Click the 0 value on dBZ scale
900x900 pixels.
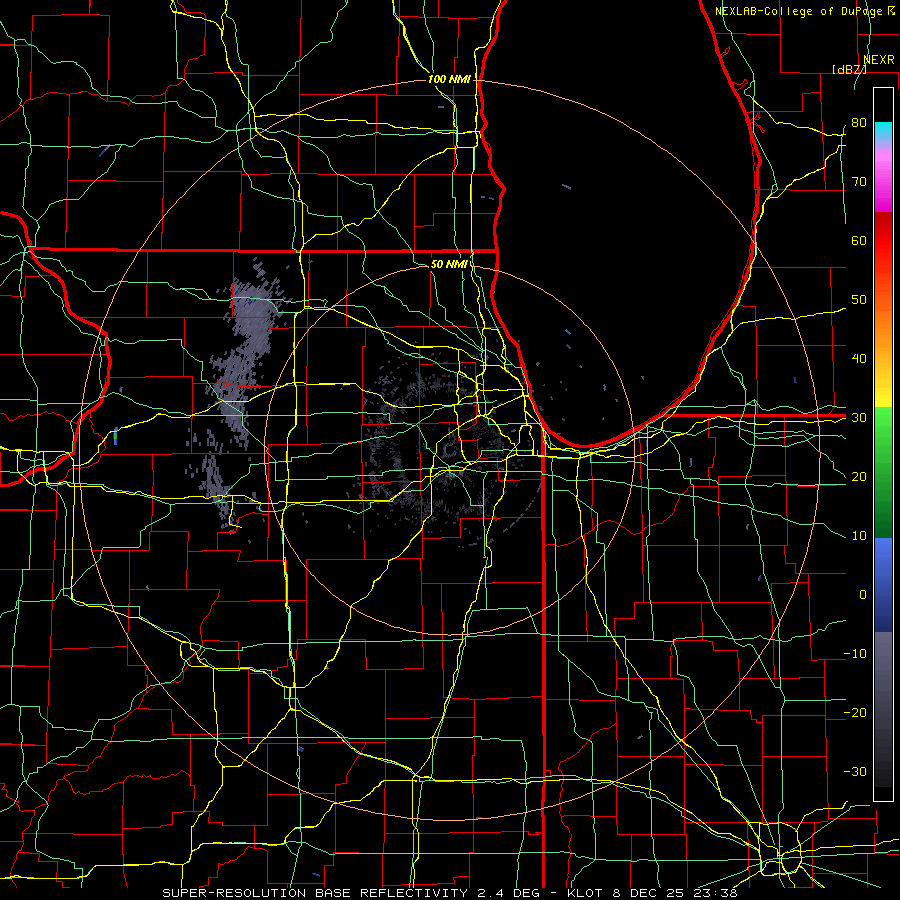point(863,595)
